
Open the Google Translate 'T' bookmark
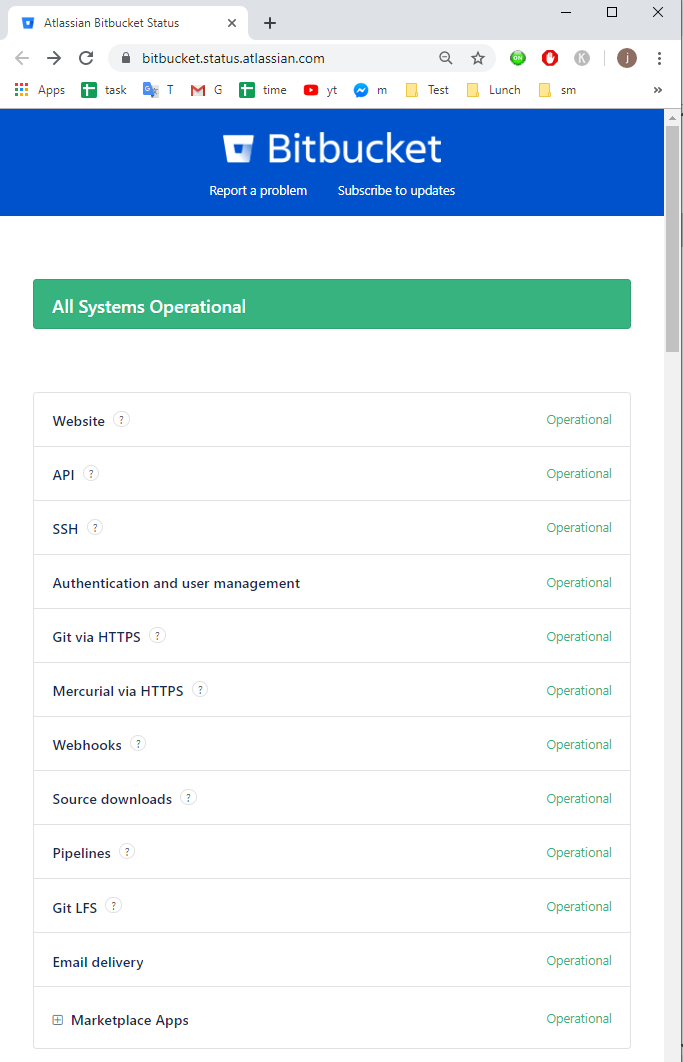[159, 90]
